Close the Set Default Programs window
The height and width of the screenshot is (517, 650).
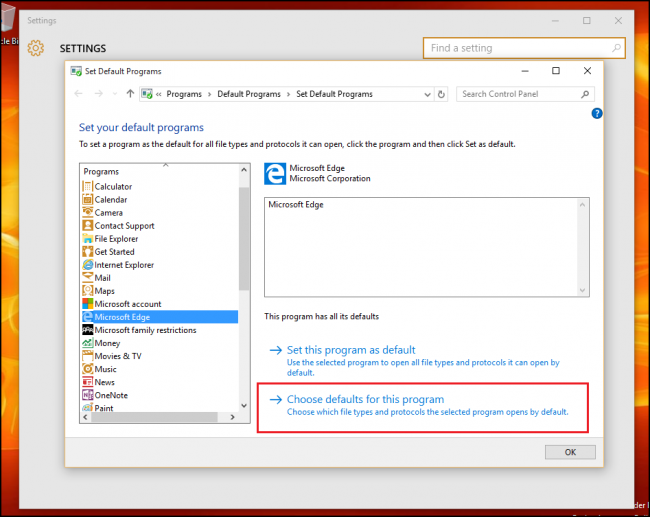(587, 71)
